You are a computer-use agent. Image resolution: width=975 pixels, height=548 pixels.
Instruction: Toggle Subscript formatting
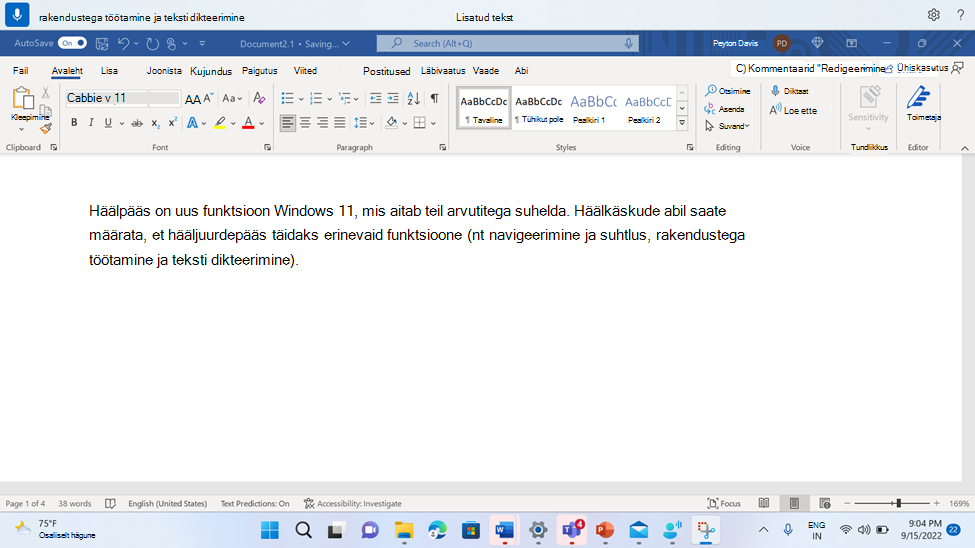155,123
